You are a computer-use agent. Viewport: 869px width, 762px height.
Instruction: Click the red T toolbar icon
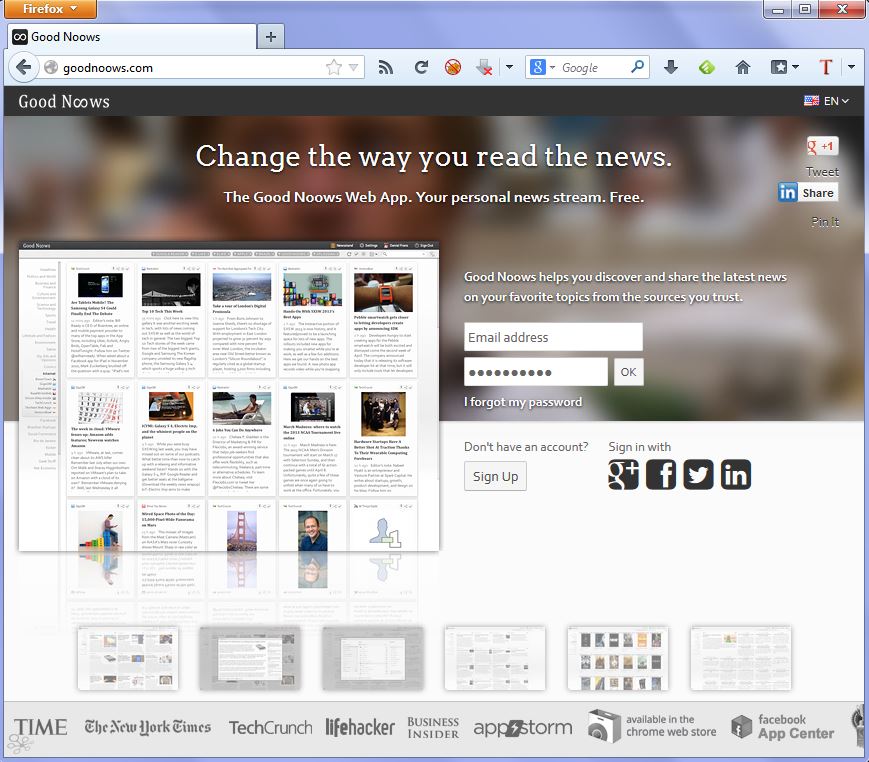pyautogui.click(x=826, y=68)
